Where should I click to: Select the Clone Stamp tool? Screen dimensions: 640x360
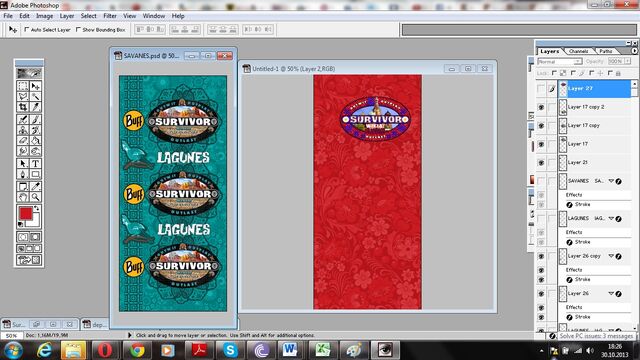pyautogui.click(x=23, y=130)
